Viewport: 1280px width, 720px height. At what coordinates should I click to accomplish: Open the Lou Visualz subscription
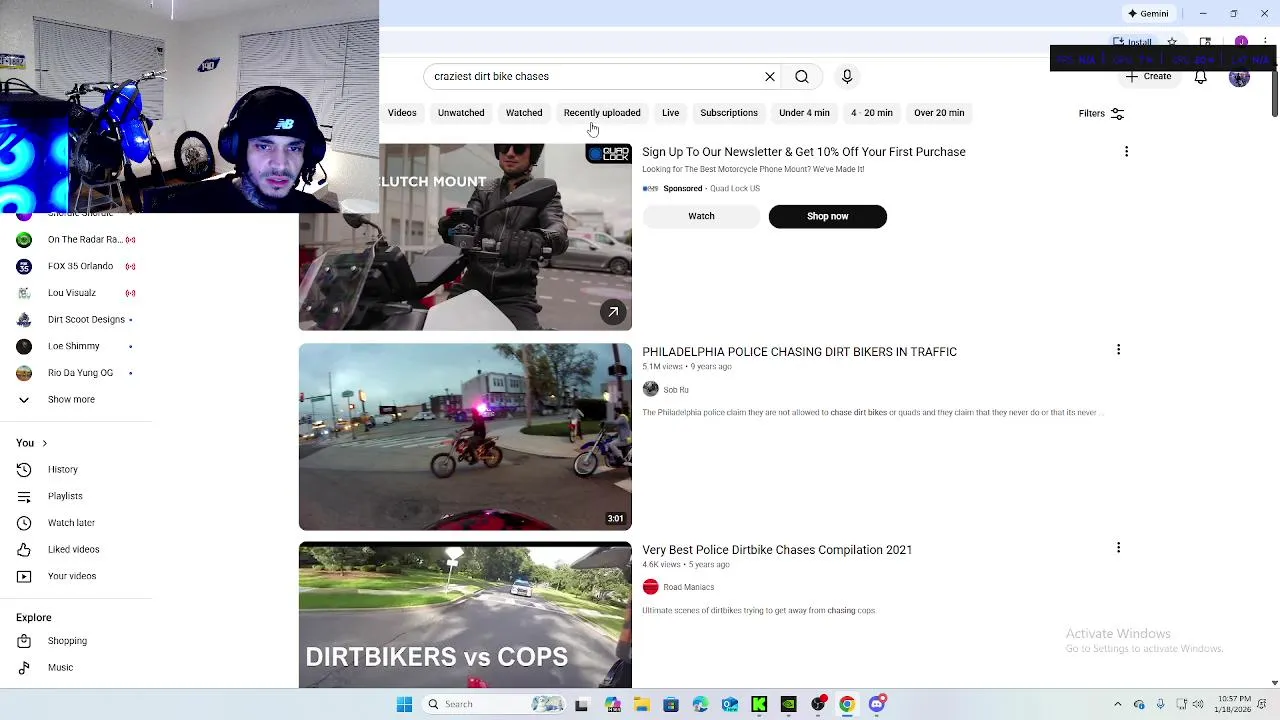pos(76,293)
